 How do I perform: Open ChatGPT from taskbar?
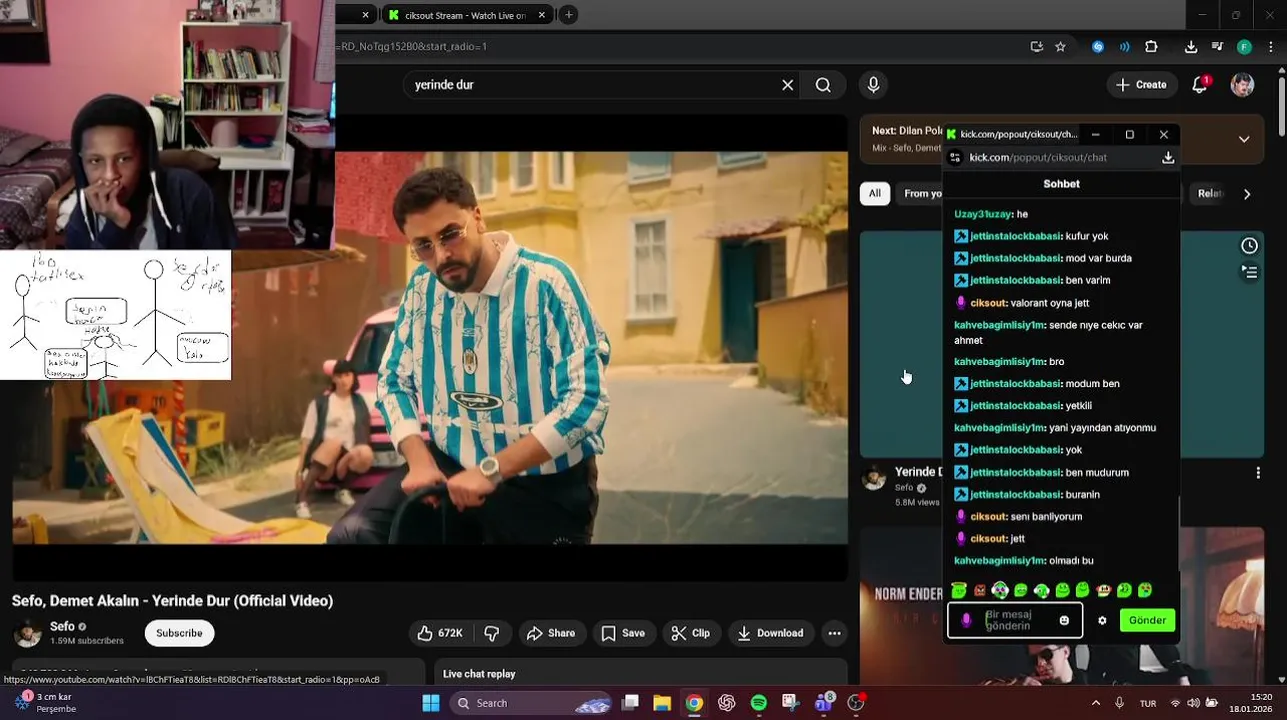[x=726, y=703]
